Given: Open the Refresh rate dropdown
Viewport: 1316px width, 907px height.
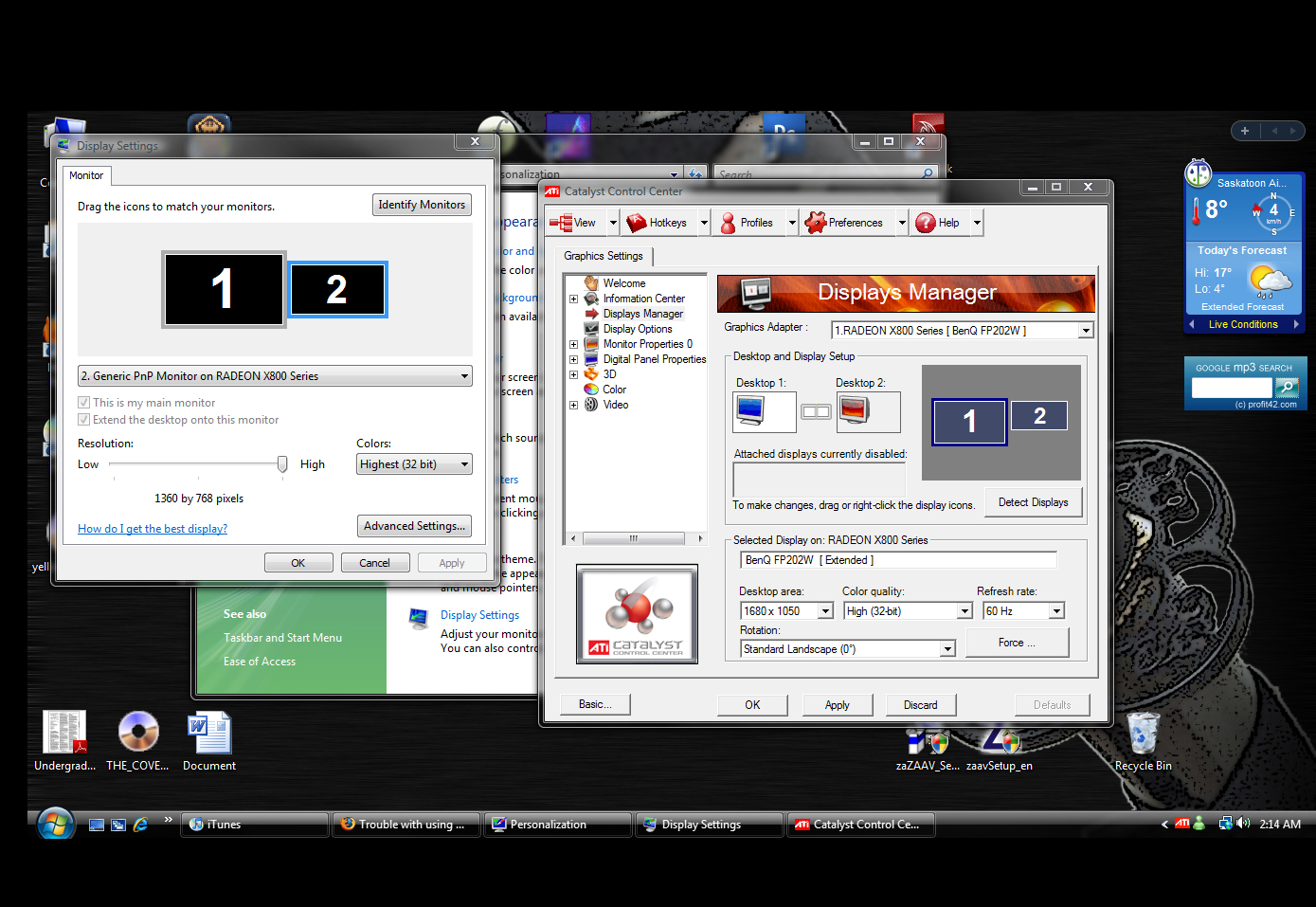Looking at the screenshot, I should (1055, 611).
